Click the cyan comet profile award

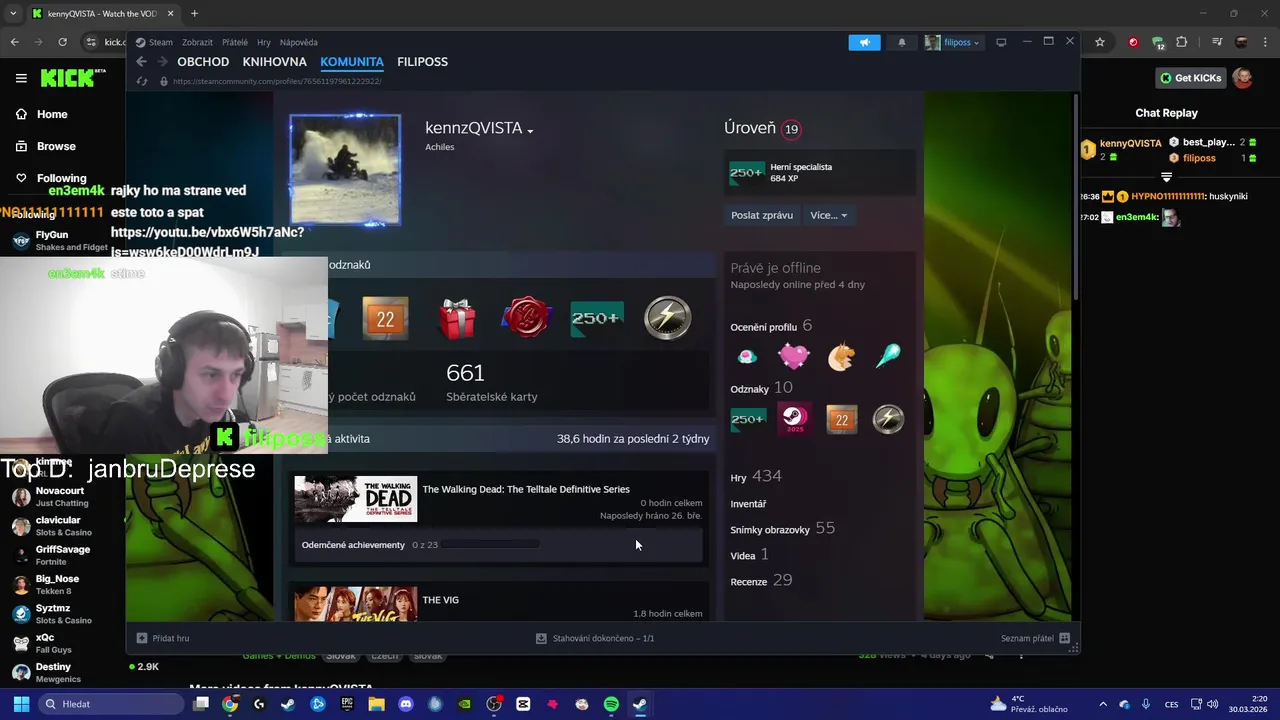pyautogui.click(x=888, y=356)
